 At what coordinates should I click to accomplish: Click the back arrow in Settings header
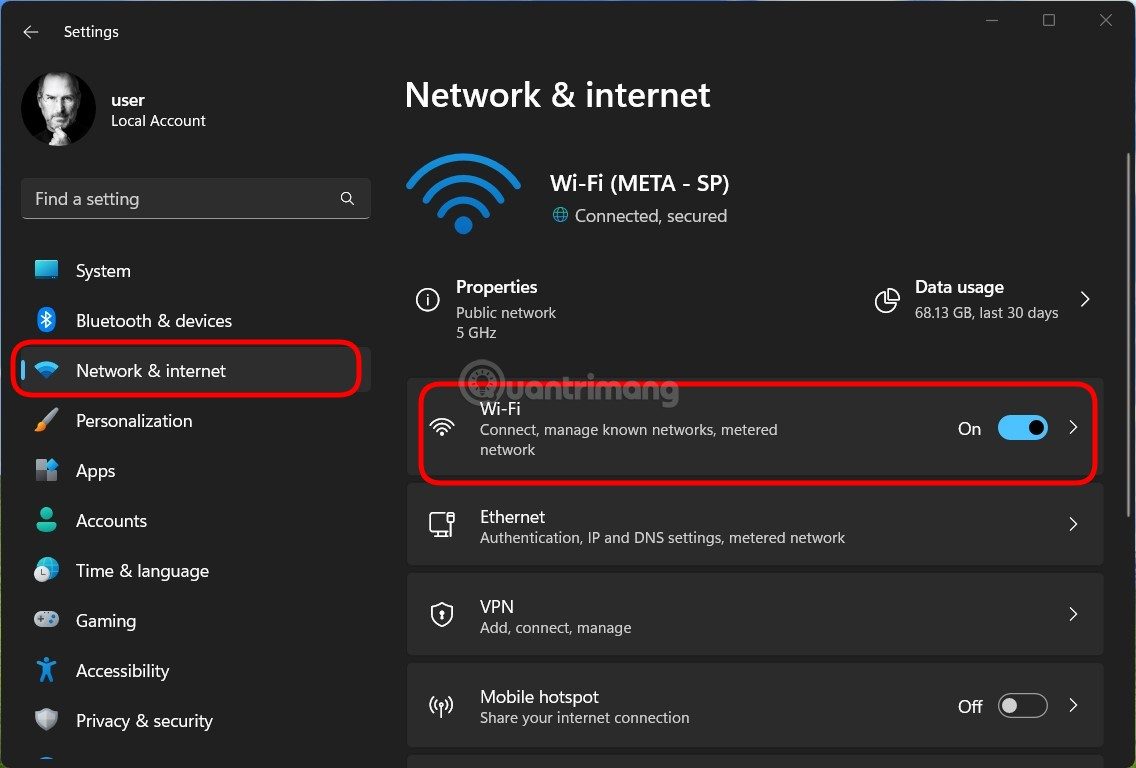31,32
